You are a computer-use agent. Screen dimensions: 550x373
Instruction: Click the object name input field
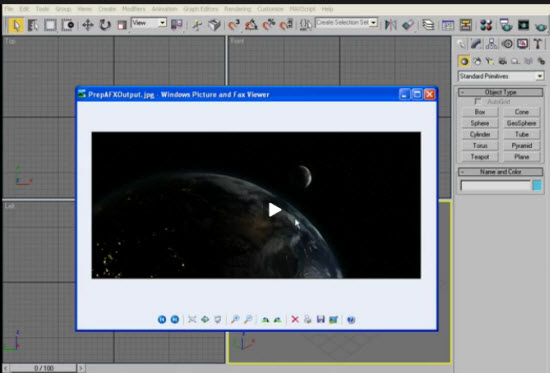(496, 185)
